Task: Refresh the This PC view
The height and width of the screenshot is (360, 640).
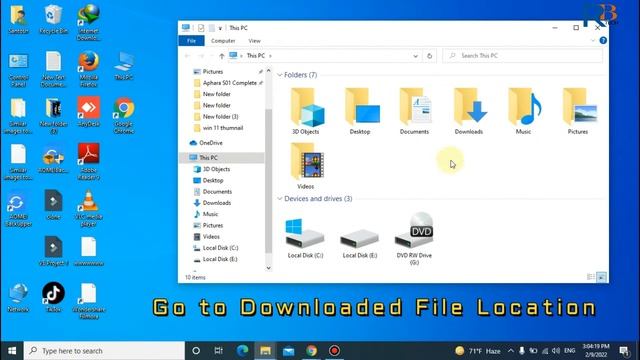Action: pos(429,56)
